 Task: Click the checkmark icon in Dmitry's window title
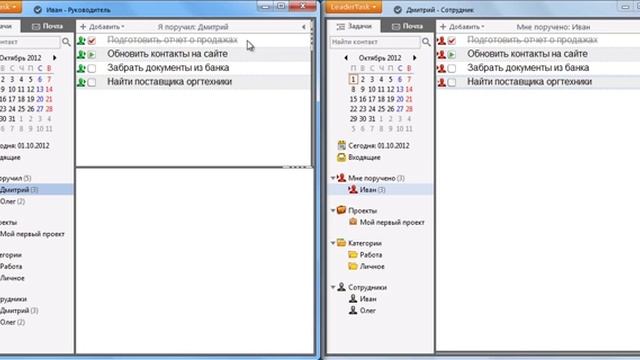pos(398,9)
